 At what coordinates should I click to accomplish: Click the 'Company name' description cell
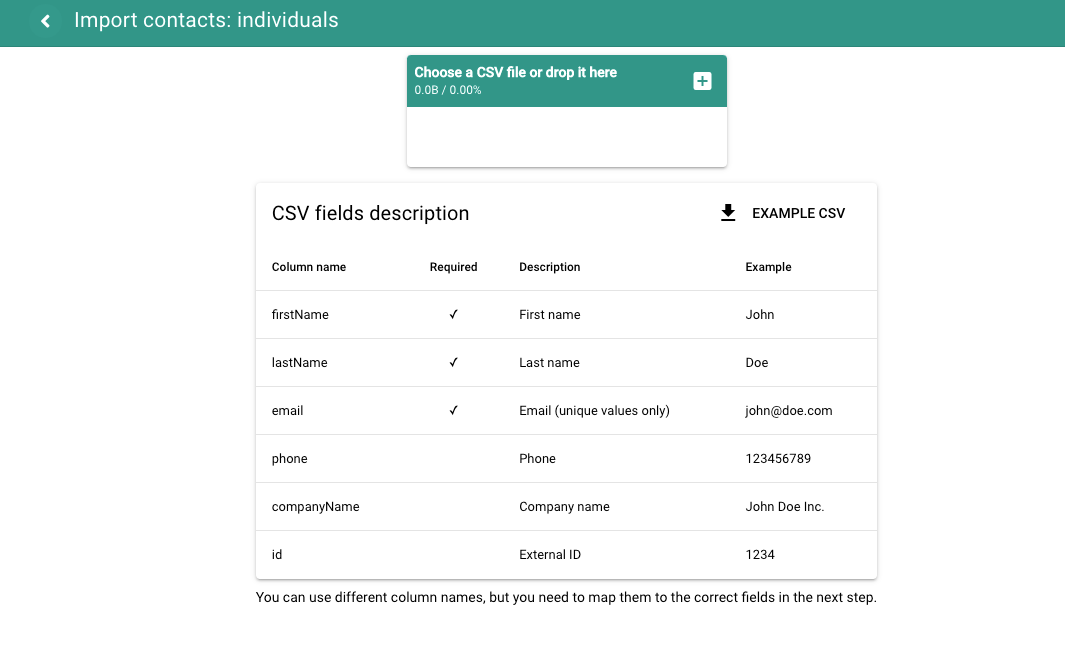click(564, 507)
